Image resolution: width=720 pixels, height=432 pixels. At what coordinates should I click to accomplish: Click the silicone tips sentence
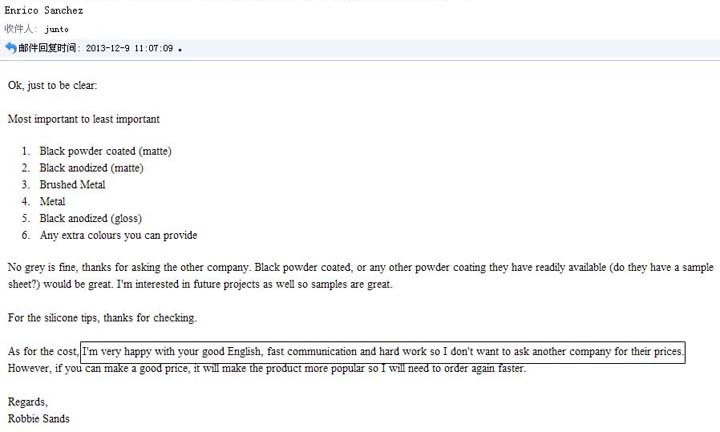pyautogui.click(x=102, y=318)
